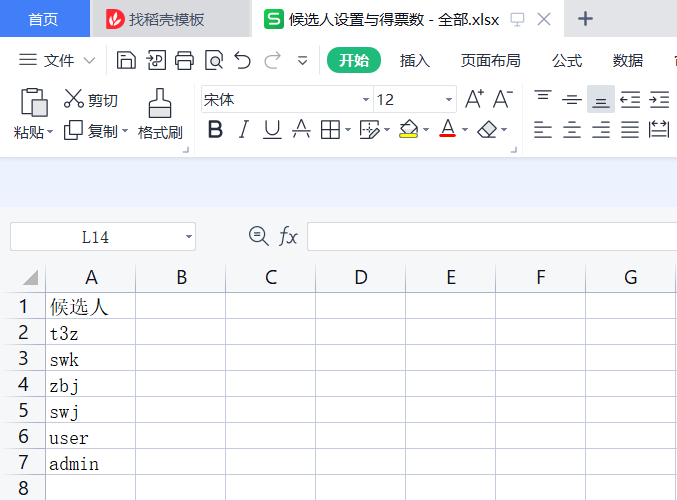Click 复制 (Copy)
The width and height of the screenshot is (677, 500).
pyautogui.click(x=91, y=131)
